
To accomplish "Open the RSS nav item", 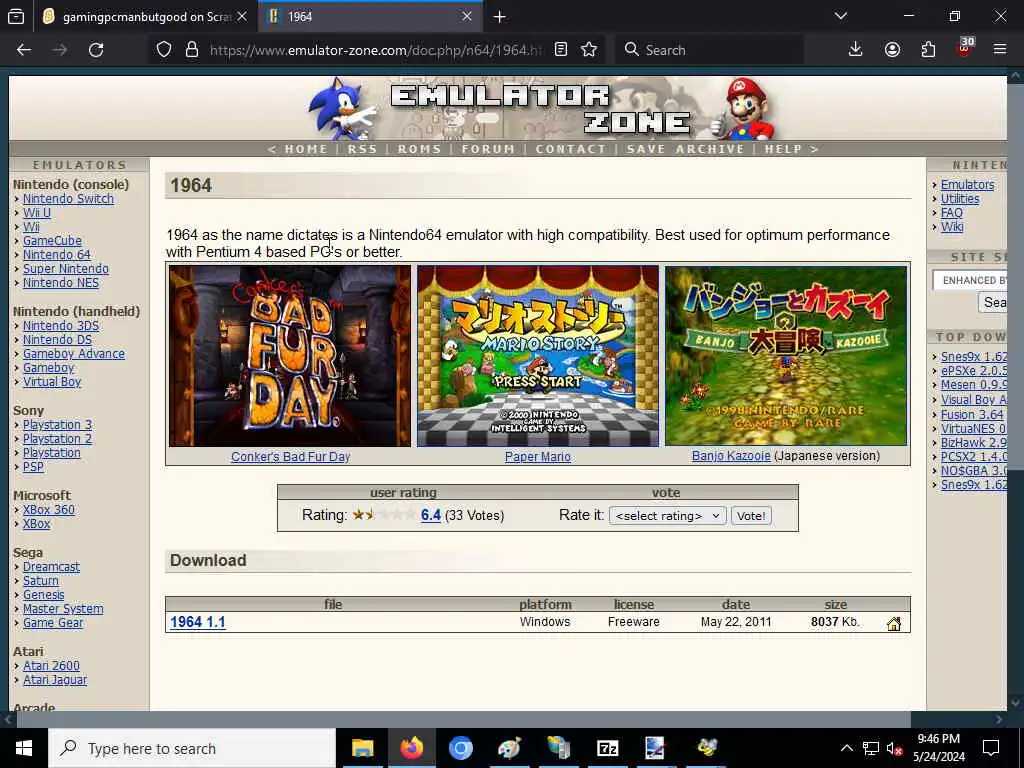I will 362,149.
